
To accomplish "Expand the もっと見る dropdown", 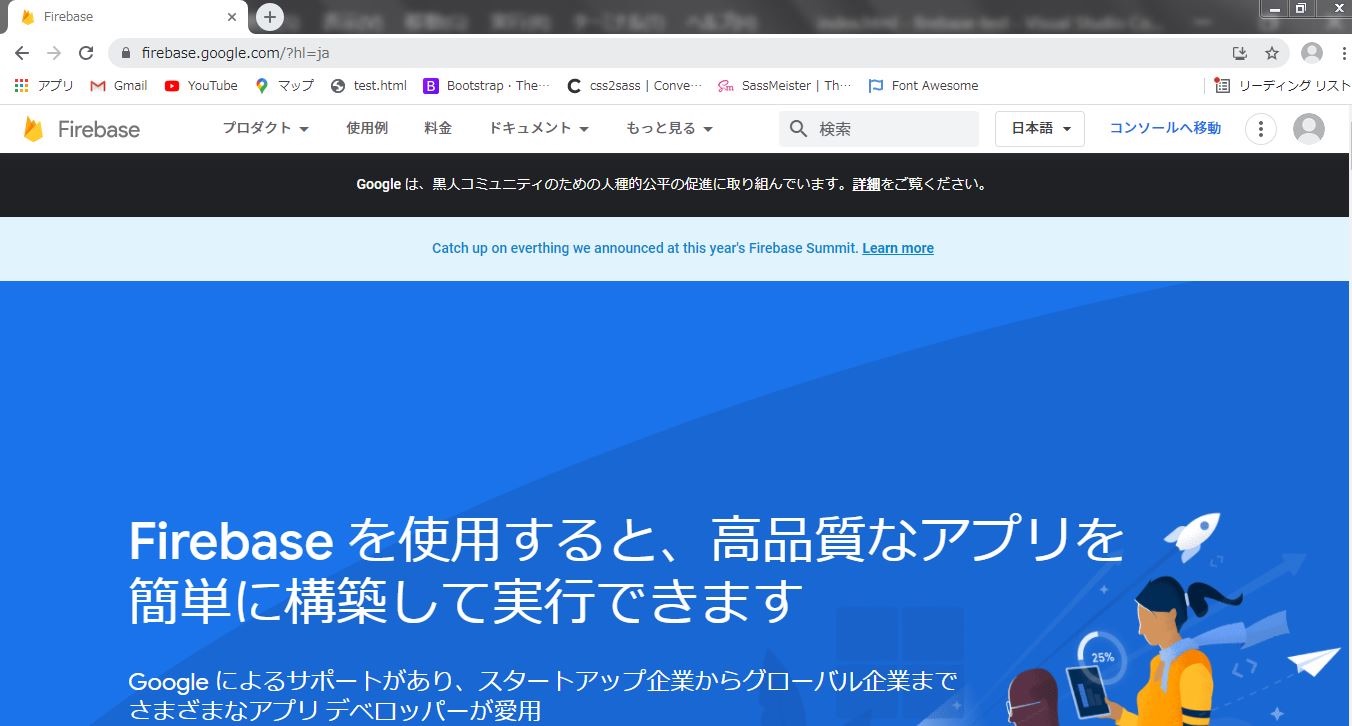I will [669, 129].
